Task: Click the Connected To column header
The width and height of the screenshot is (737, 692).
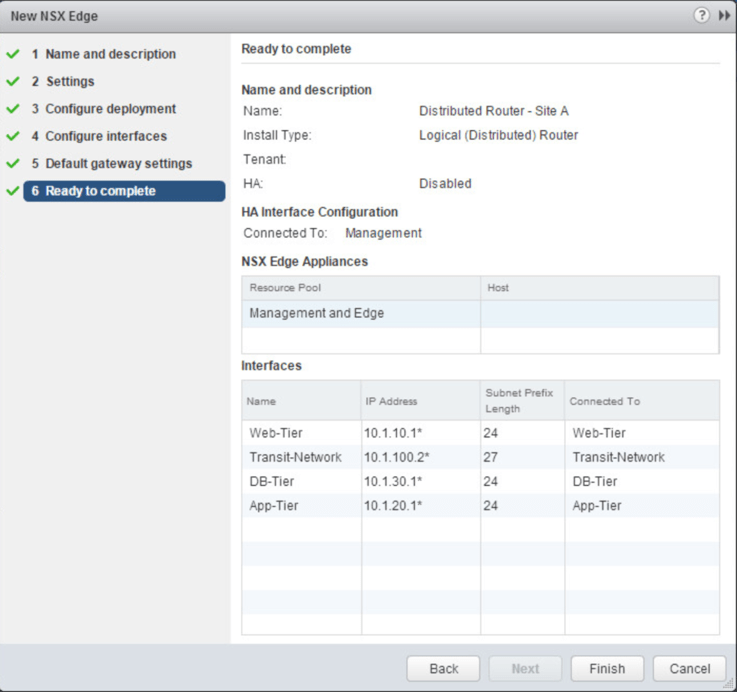Action: [640, 401]
